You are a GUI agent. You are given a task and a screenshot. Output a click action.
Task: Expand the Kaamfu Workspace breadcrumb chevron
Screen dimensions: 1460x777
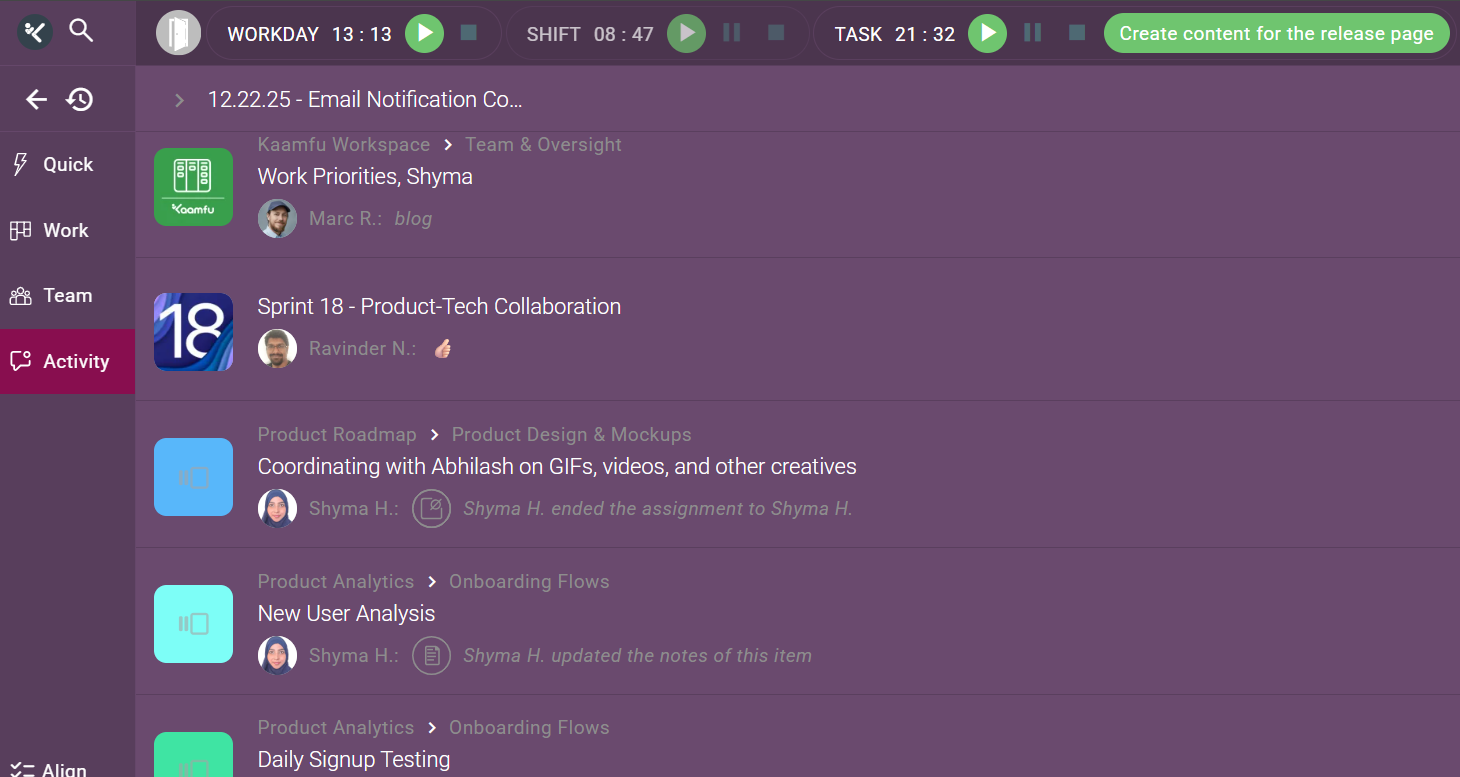pos(448,145)
